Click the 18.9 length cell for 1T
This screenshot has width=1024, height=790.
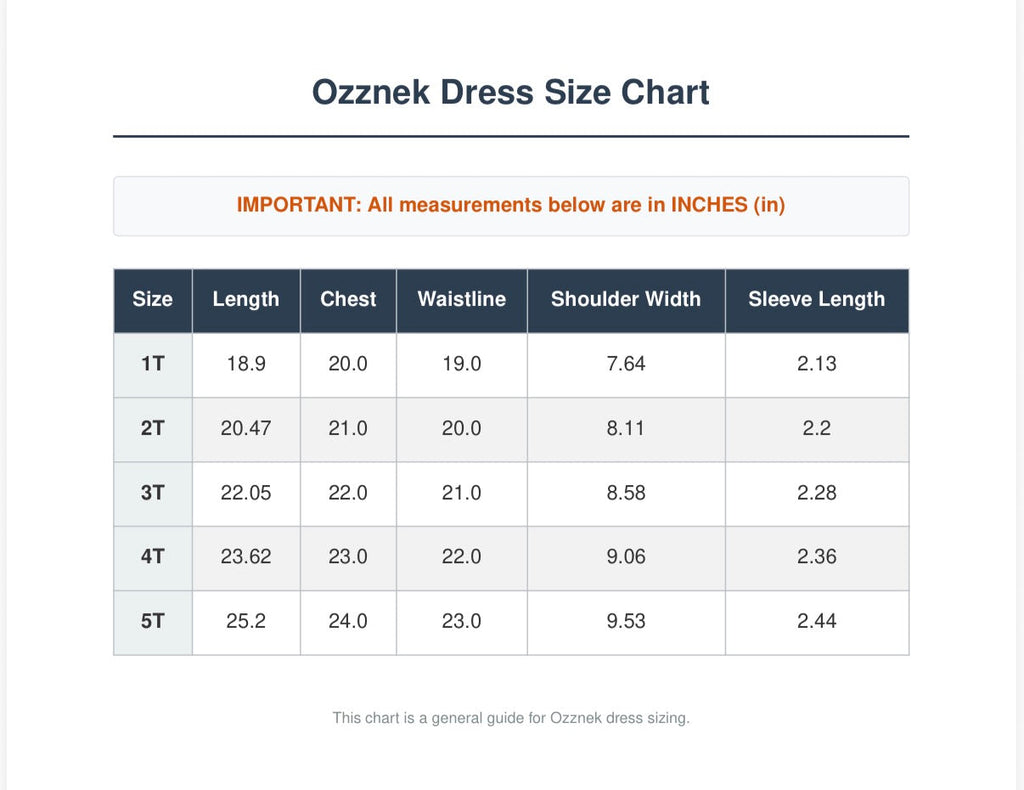[246, 365]
